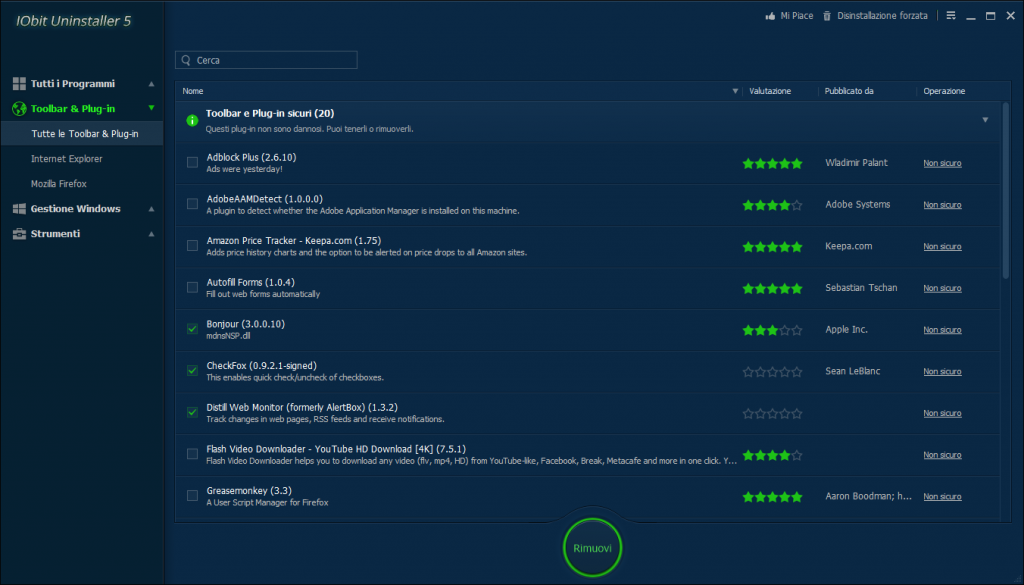
Task: Collapse the Toolbar e Plug-in sicuri group
Action: [985, 120]
